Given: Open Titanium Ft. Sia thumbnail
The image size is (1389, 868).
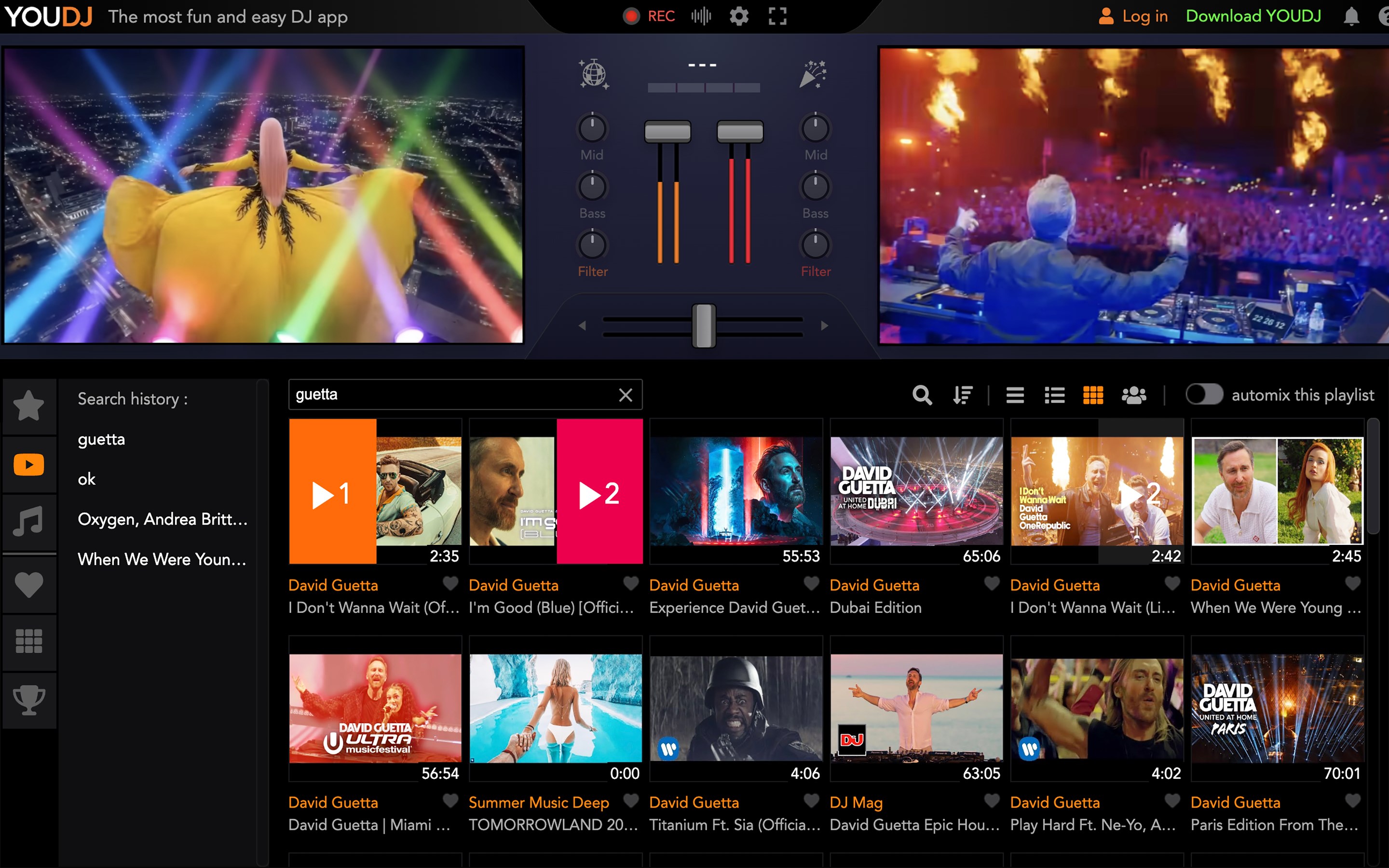Looking at the screenshot, I should [x=736, y=708].
